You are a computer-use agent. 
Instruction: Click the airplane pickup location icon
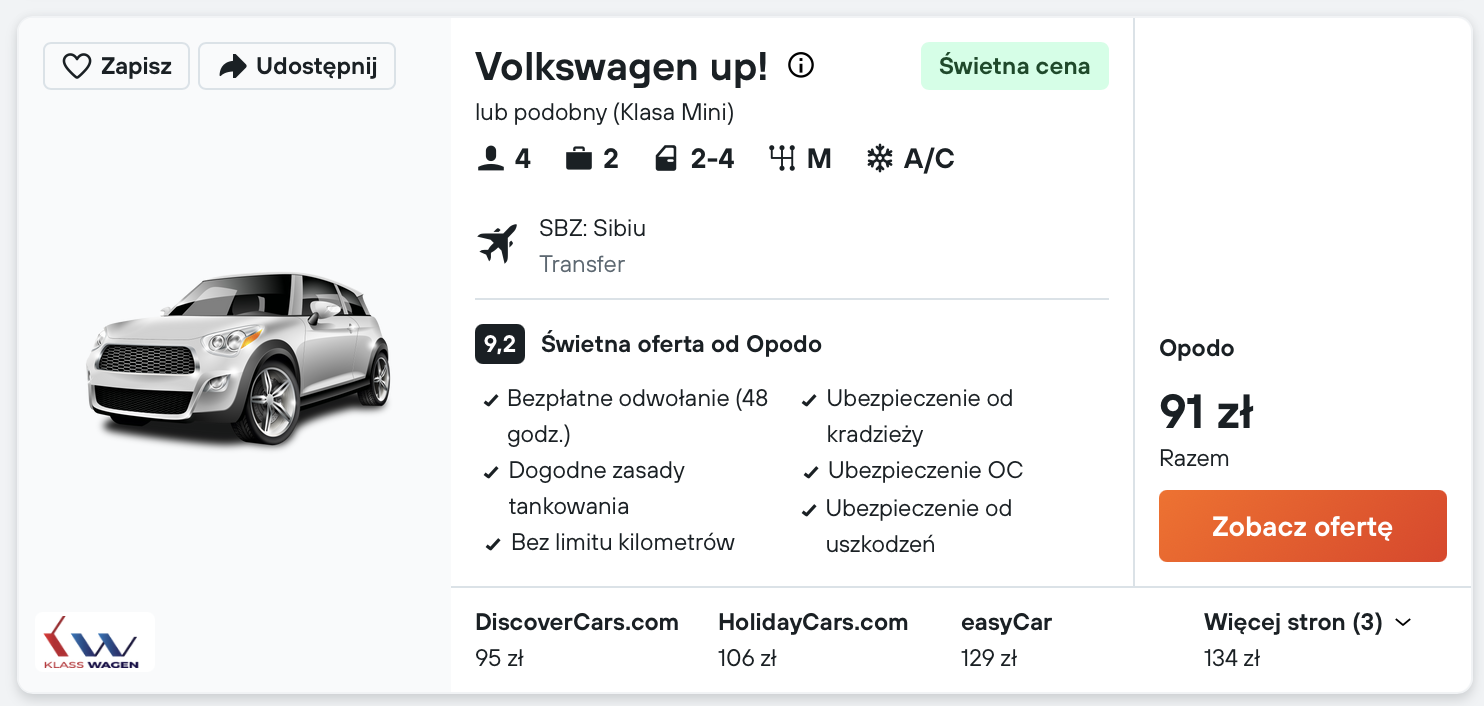tap(498, 245)
